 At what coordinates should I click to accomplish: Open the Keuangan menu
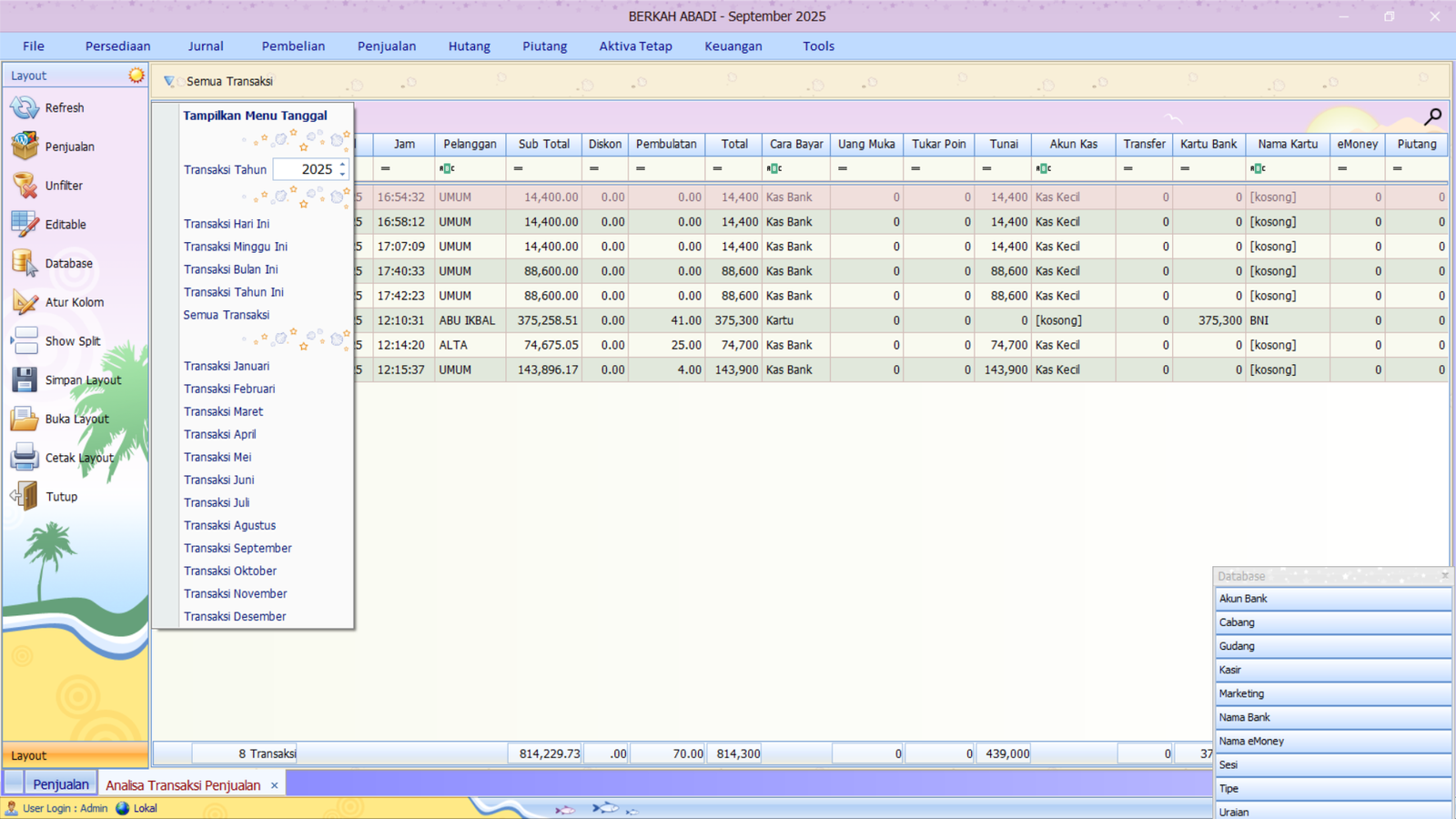click(733, 46)
